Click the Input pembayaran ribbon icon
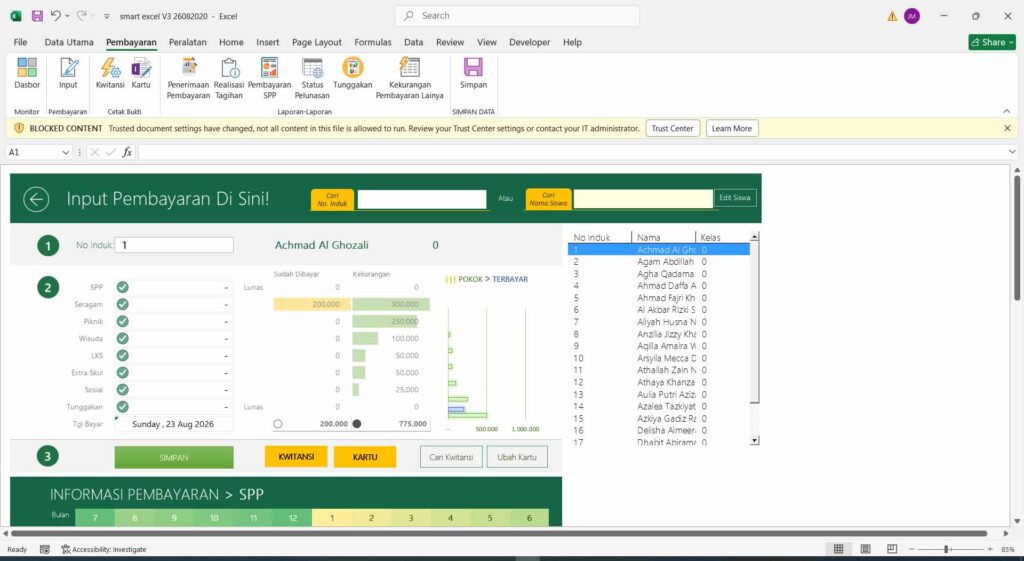Viewport: 1024px width, 561px height. point(68,72)
